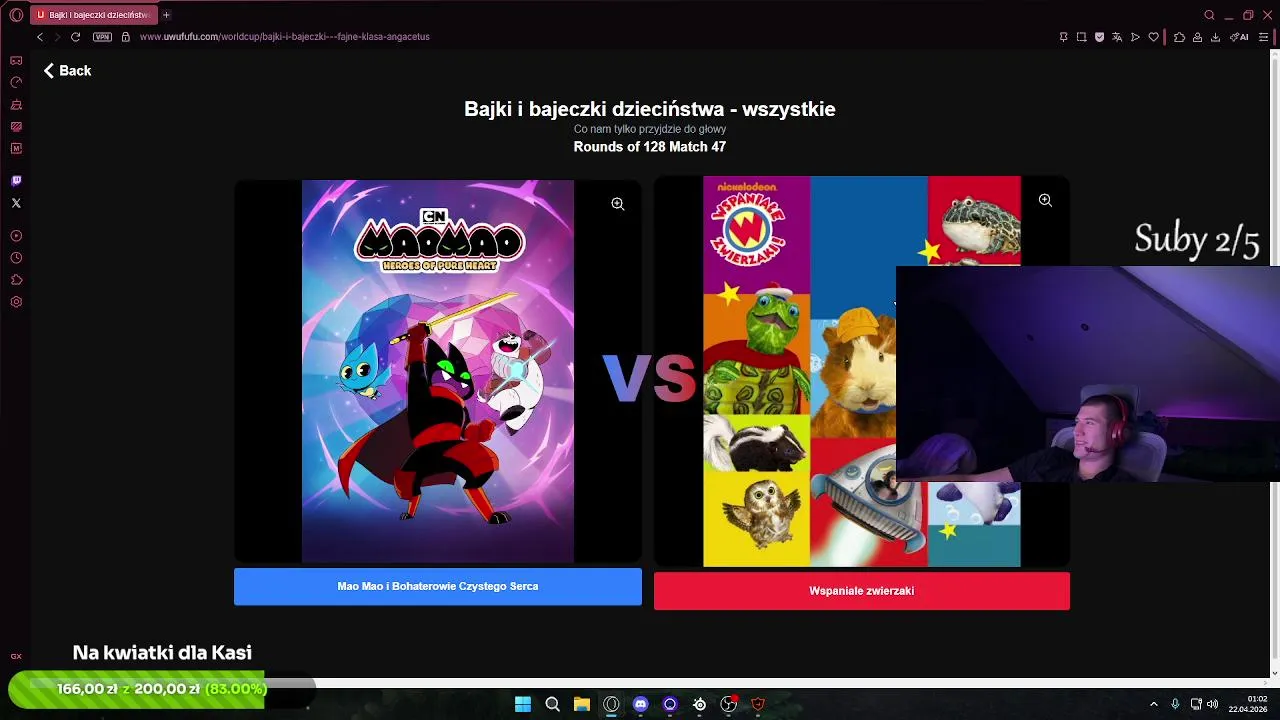Take a snapshot with toolbar icon
The width and height of the screenshot is (1280, 720).
[x=1081, y=37]
